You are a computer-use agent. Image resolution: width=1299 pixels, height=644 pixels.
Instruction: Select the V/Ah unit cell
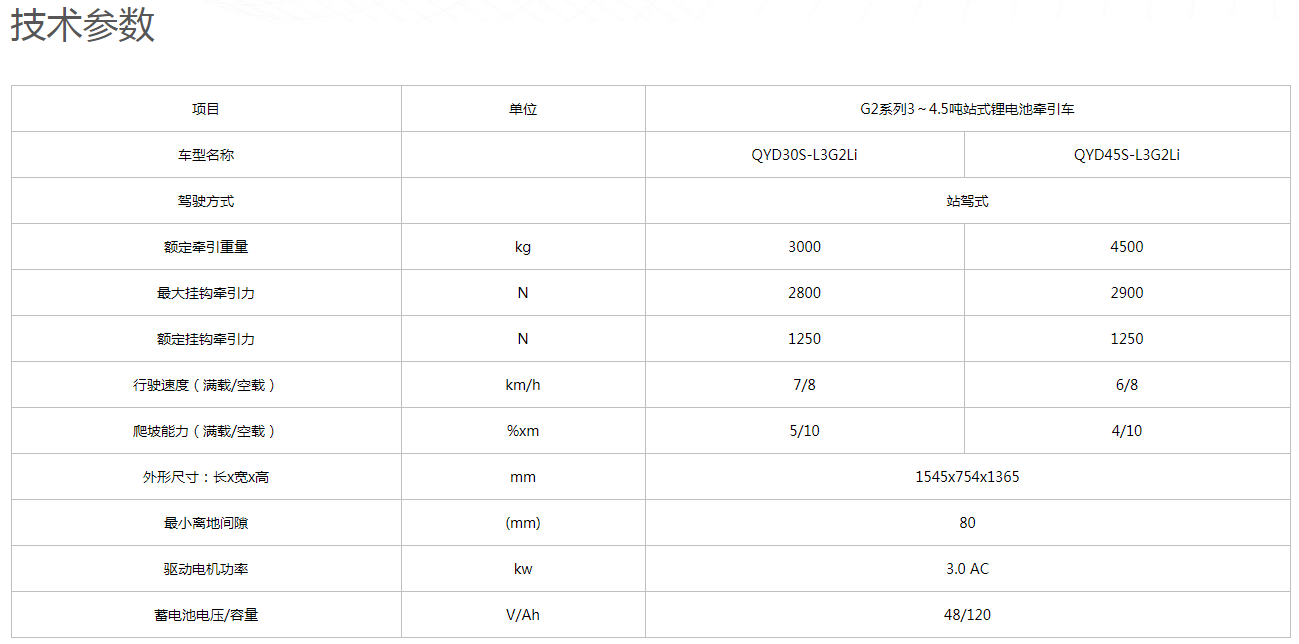[523, 615]
